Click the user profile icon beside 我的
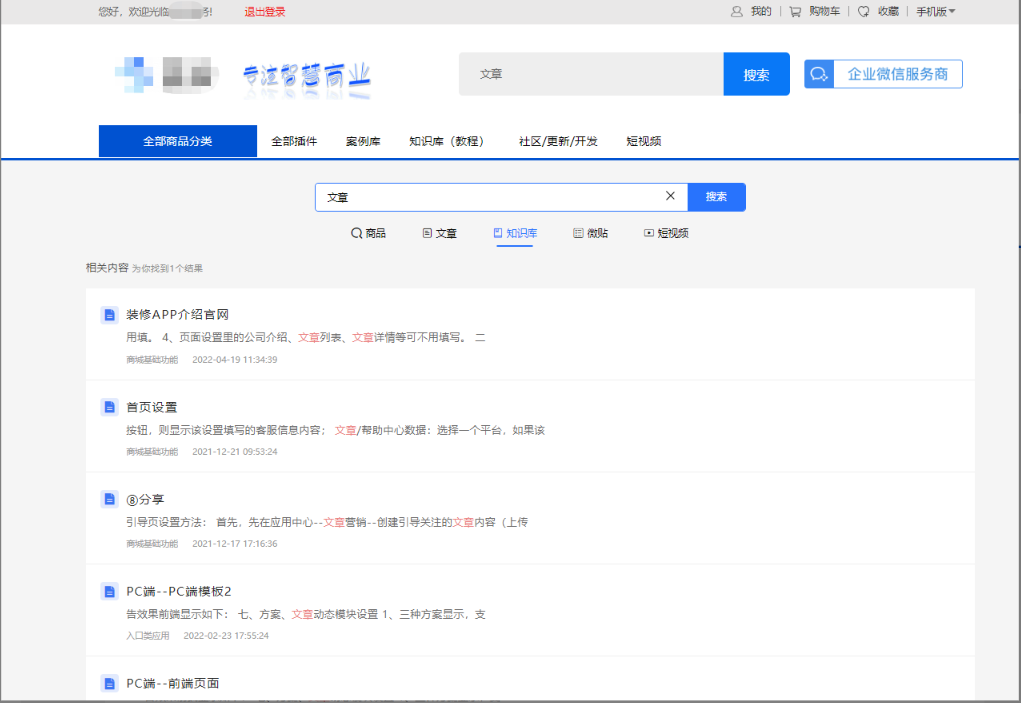The height and width of the screenshot is (703, 1021). [x=737, y=12]
